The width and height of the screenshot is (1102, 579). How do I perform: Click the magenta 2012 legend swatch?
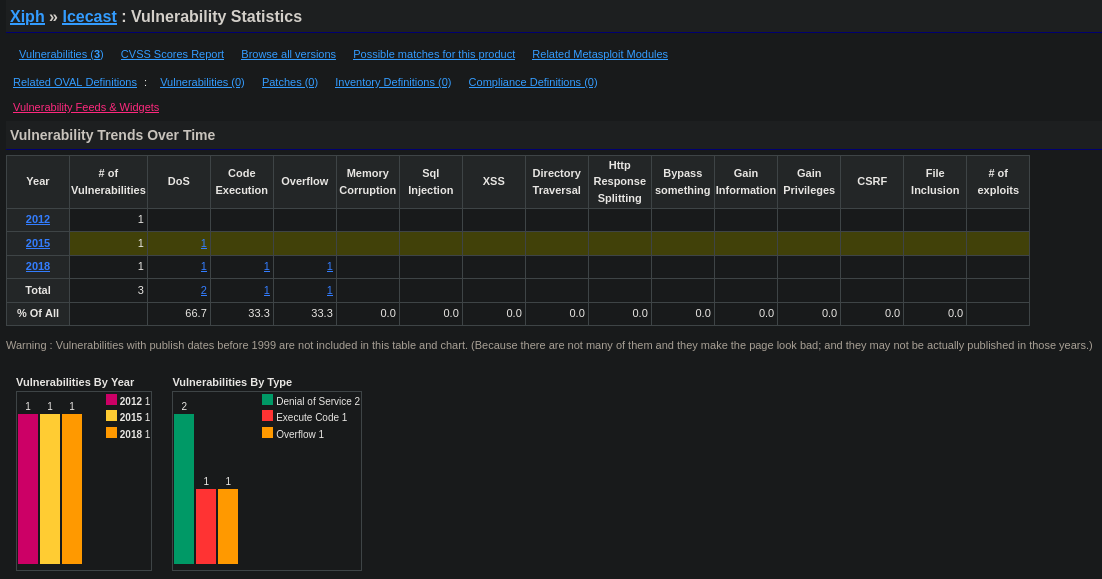(x=111, y=400)
